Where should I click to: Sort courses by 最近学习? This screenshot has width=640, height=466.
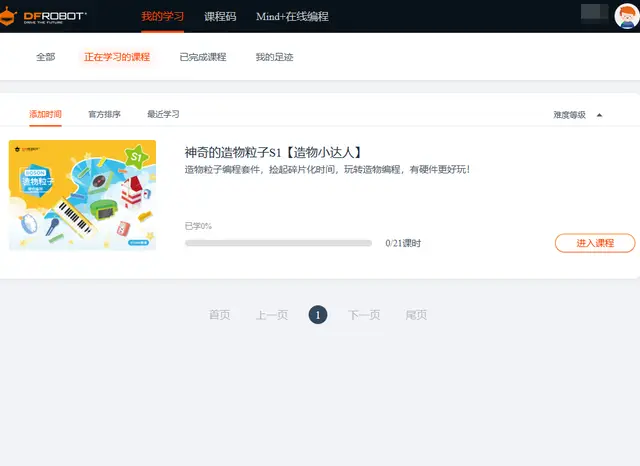coord(163,114)
